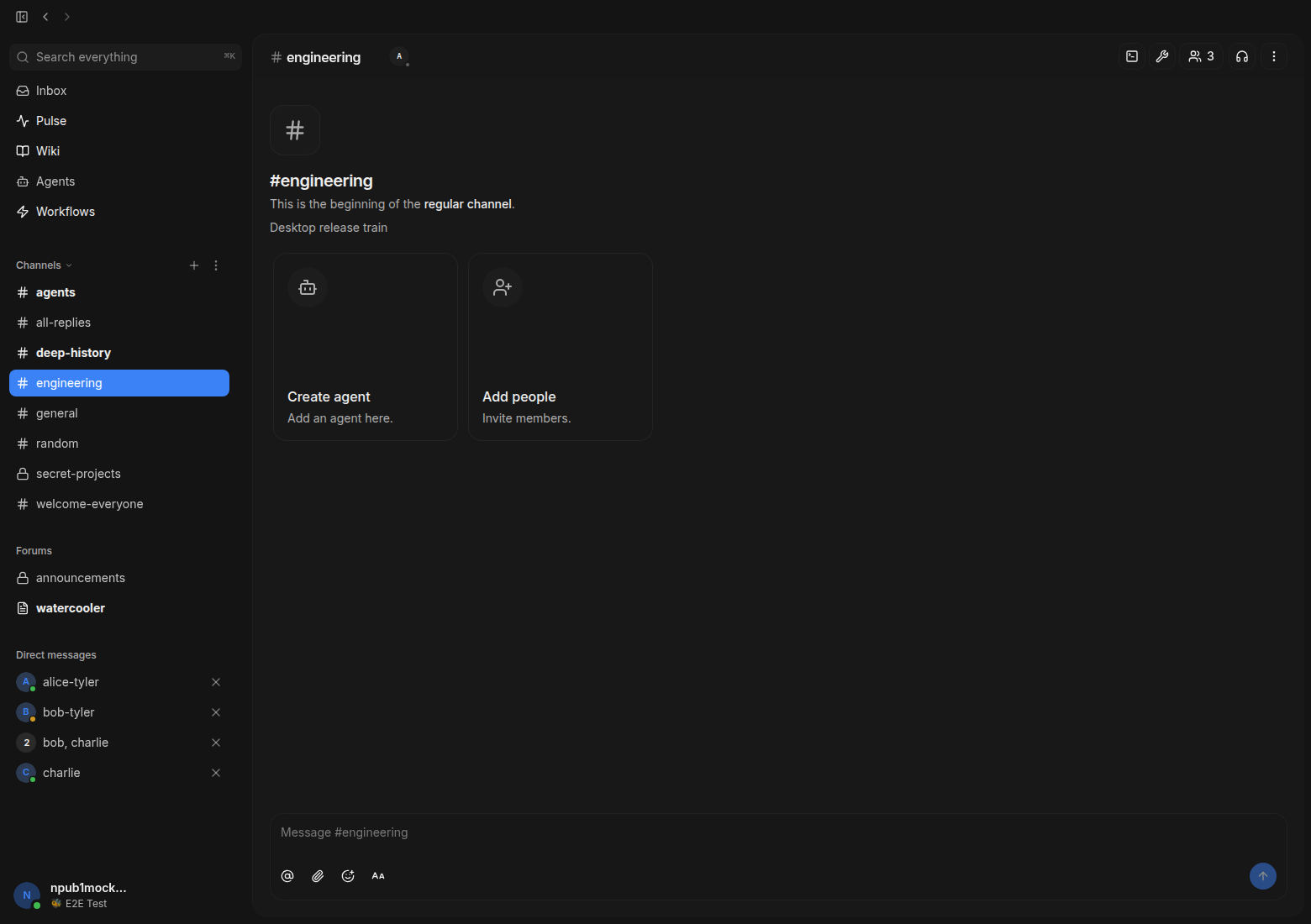Send the message with arrow button
The width and height of the screenshot is (1311, 924).
coord(1263,876)
